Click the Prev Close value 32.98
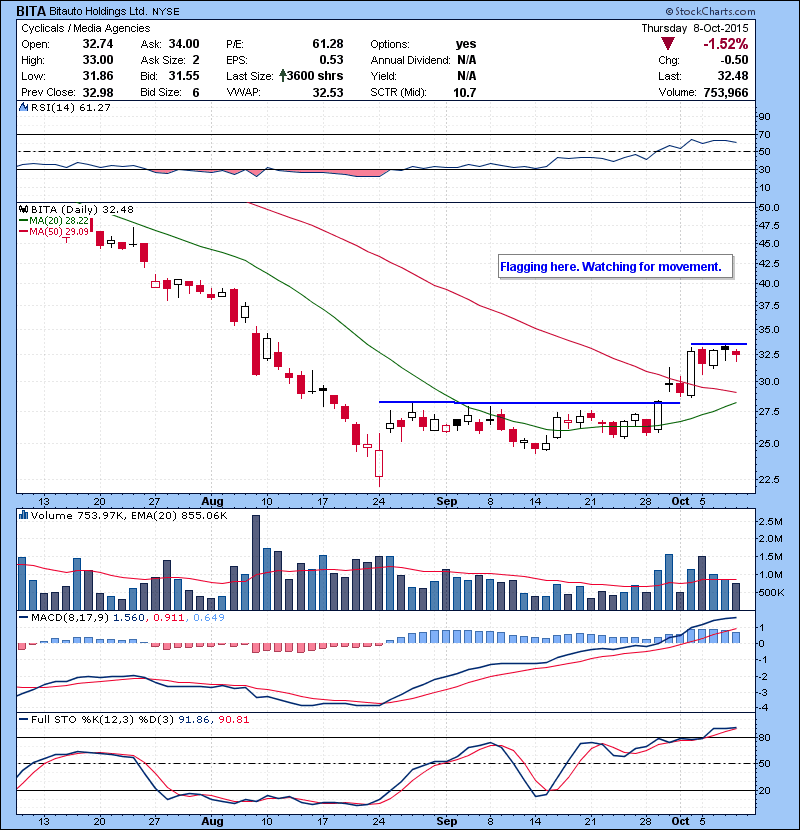The width and height of the screenshot is (800, 830). [98, 92]
